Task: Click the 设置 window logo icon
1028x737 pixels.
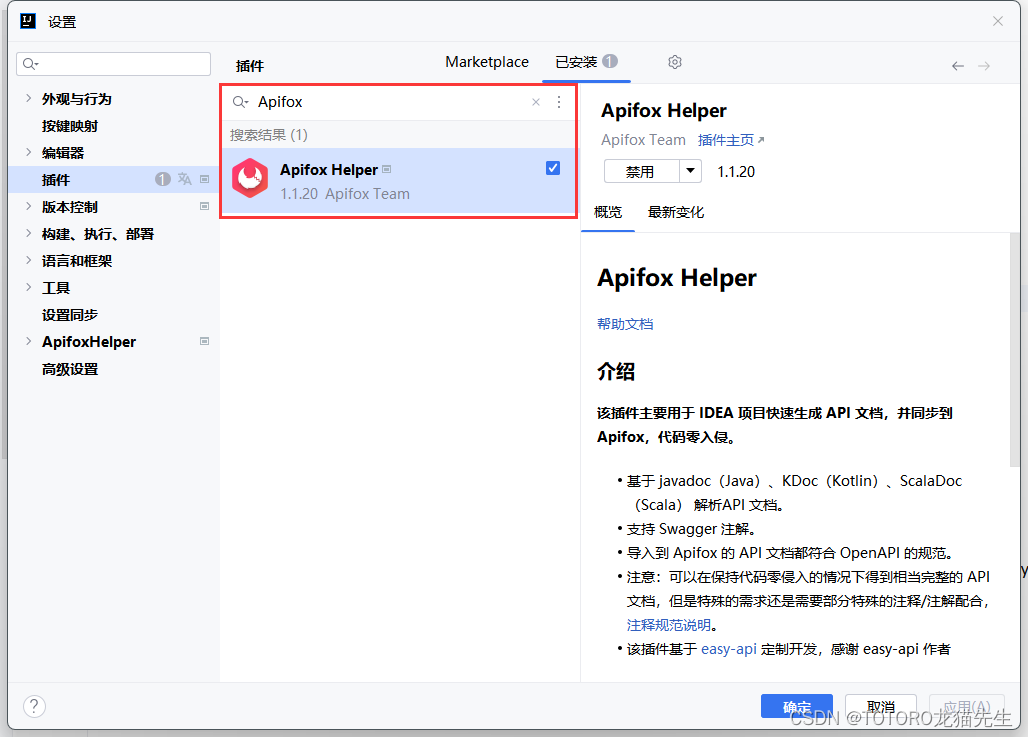Action: 27,20
